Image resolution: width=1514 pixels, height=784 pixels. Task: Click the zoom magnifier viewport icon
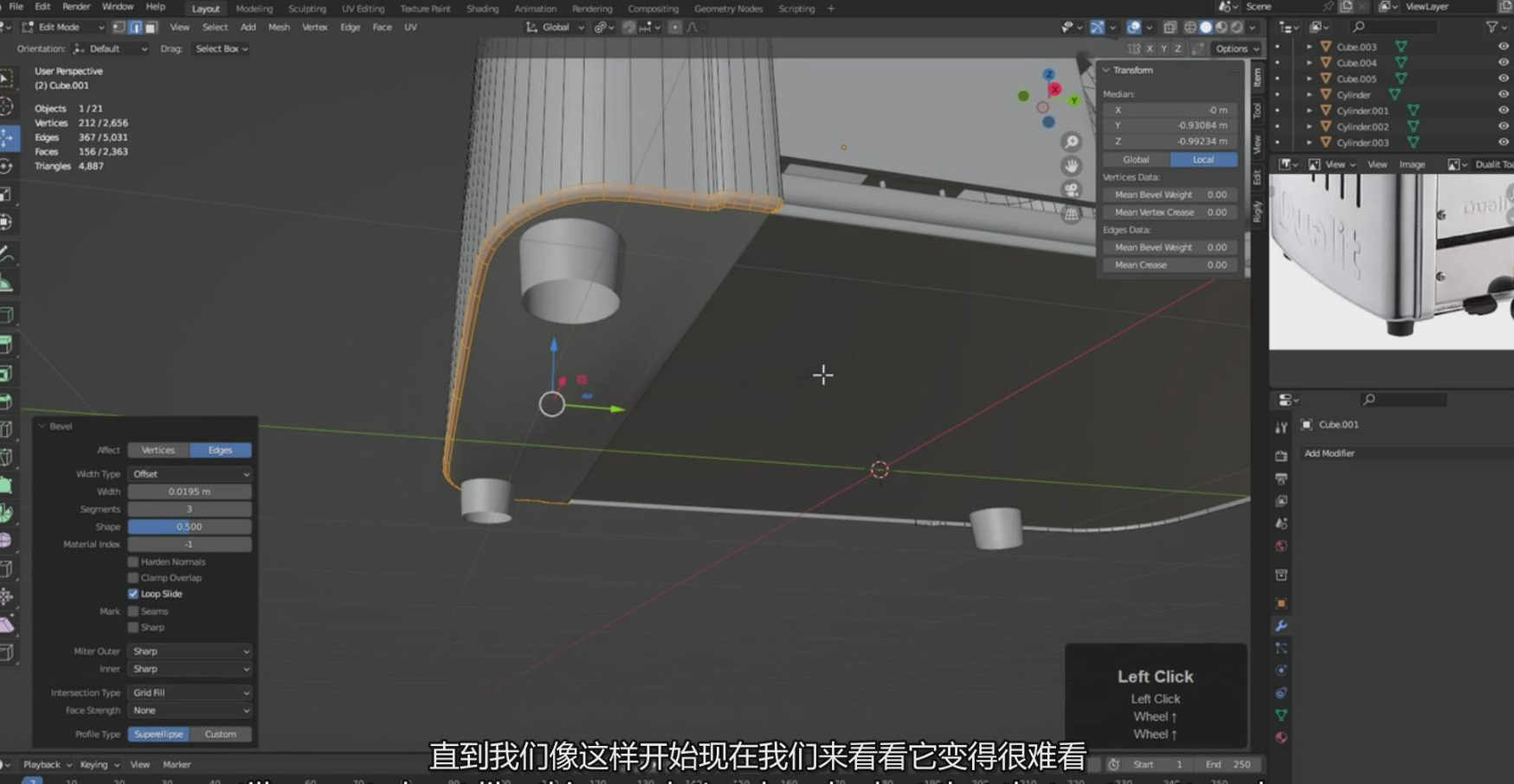1072,142
